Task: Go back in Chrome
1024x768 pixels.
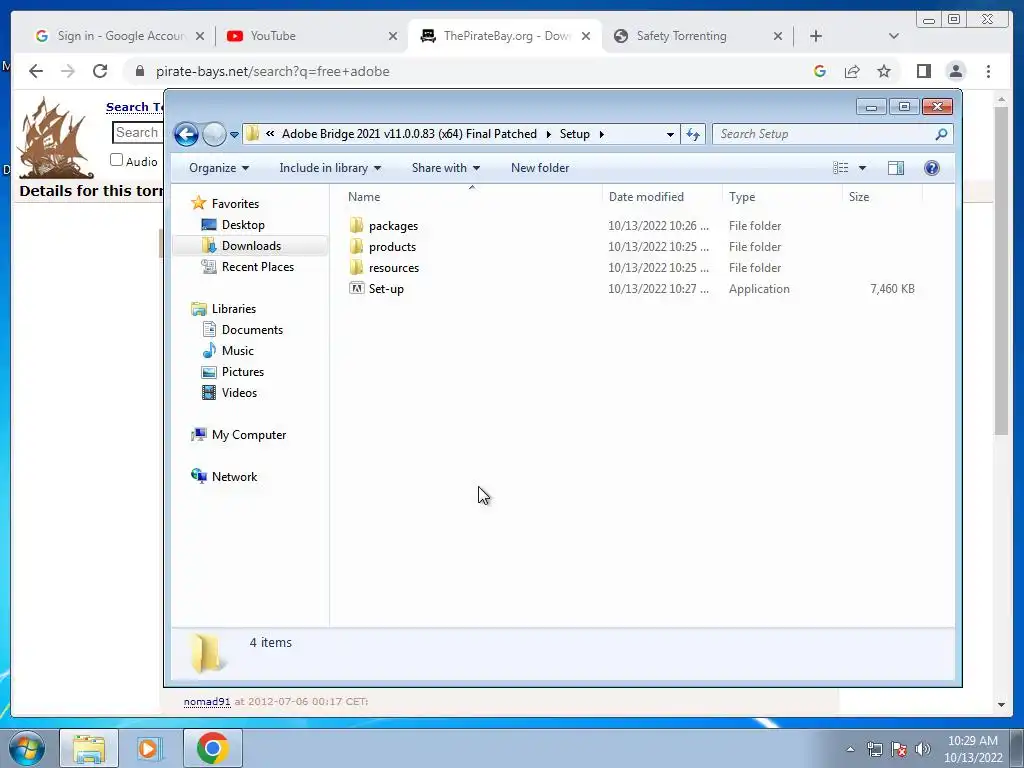Action: [36, 71]
